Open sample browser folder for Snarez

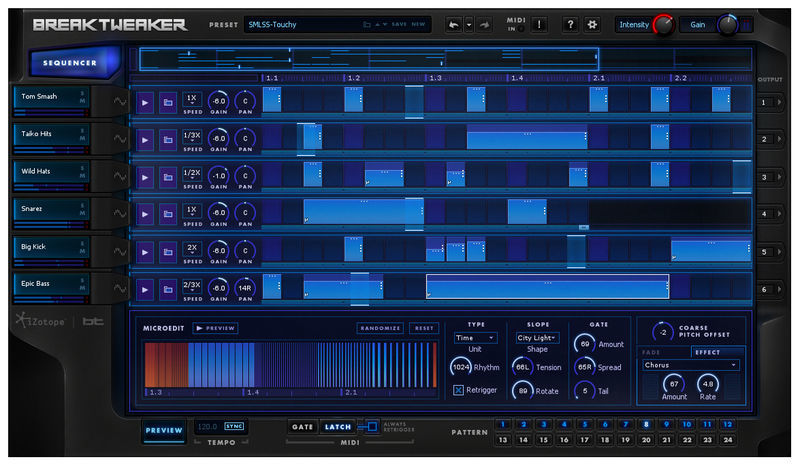[x=167, y=214]
